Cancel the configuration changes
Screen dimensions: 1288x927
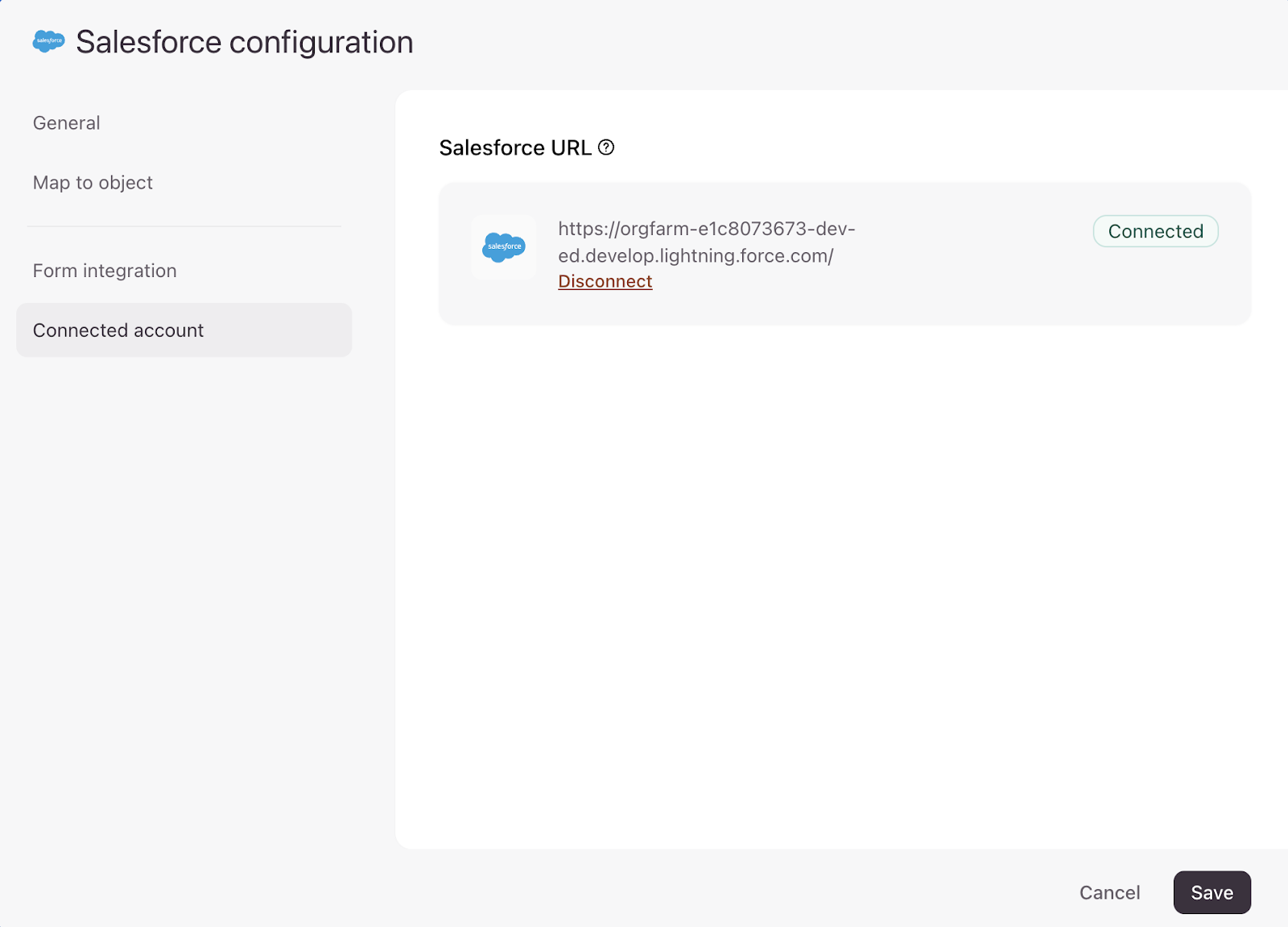1109,892
